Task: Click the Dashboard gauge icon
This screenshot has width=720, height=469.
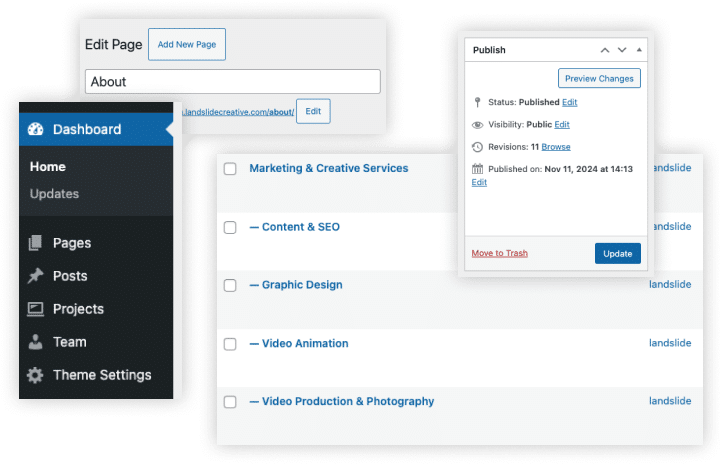Action: (x=36, y=129)
